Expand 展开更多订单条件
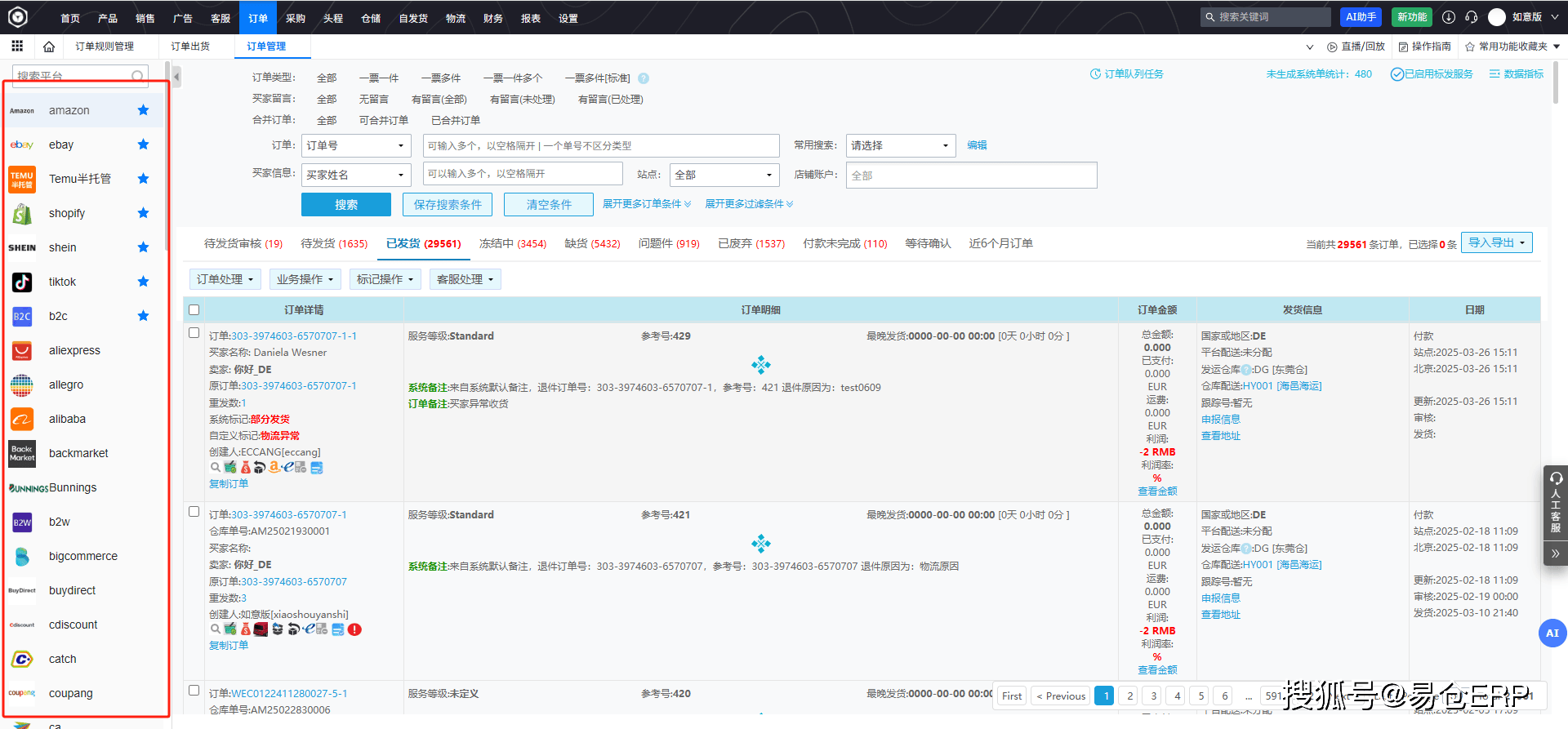This screenshot has width=1568, height=729. click(x=647, y=204)
